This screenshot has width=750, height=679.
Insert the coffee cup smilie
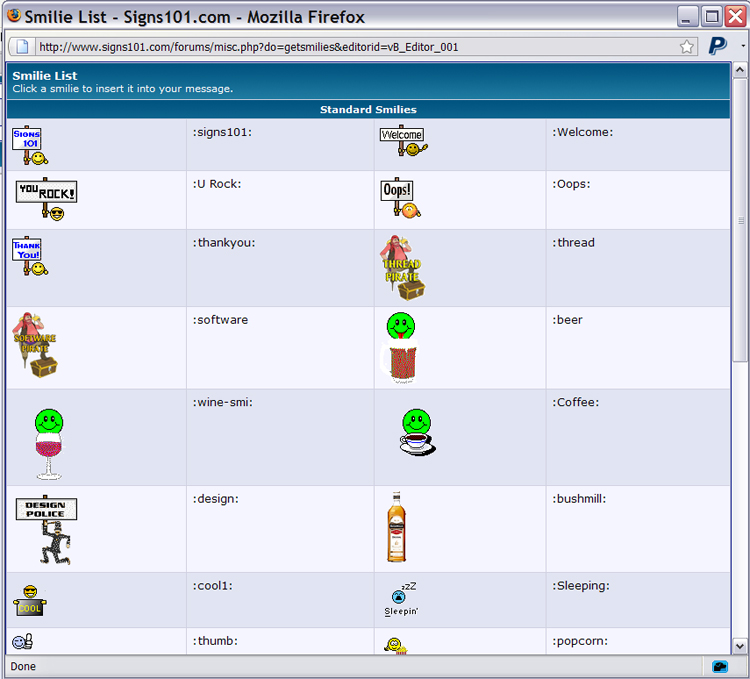click(418, 432)
